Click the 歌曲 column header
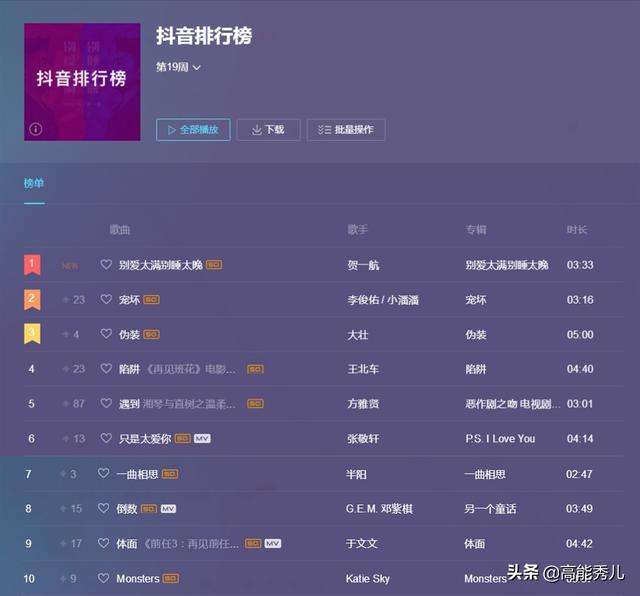 (120, 230)
